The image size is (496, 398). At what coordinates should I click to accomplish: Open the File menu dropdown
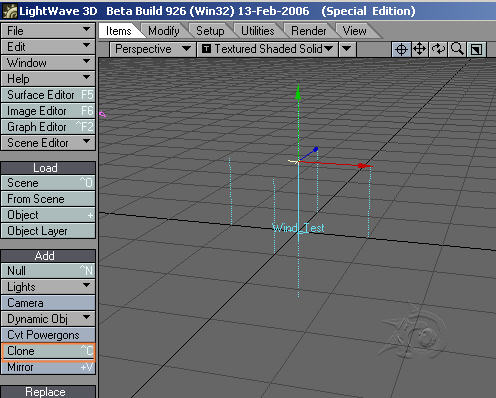pyautogui.click(x=48, y=31)
